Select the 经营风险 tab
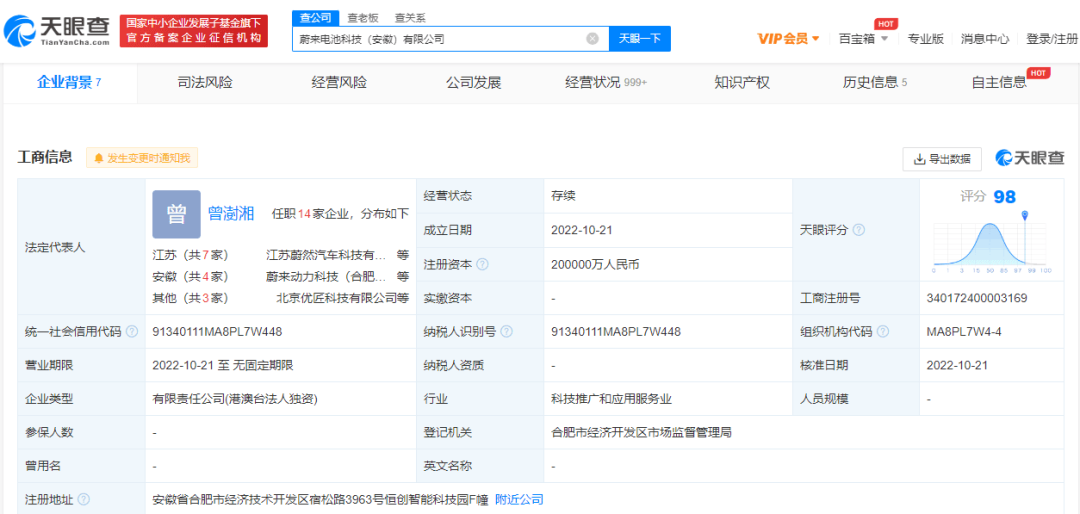The image size is (1080, 514). click(340, 83)
